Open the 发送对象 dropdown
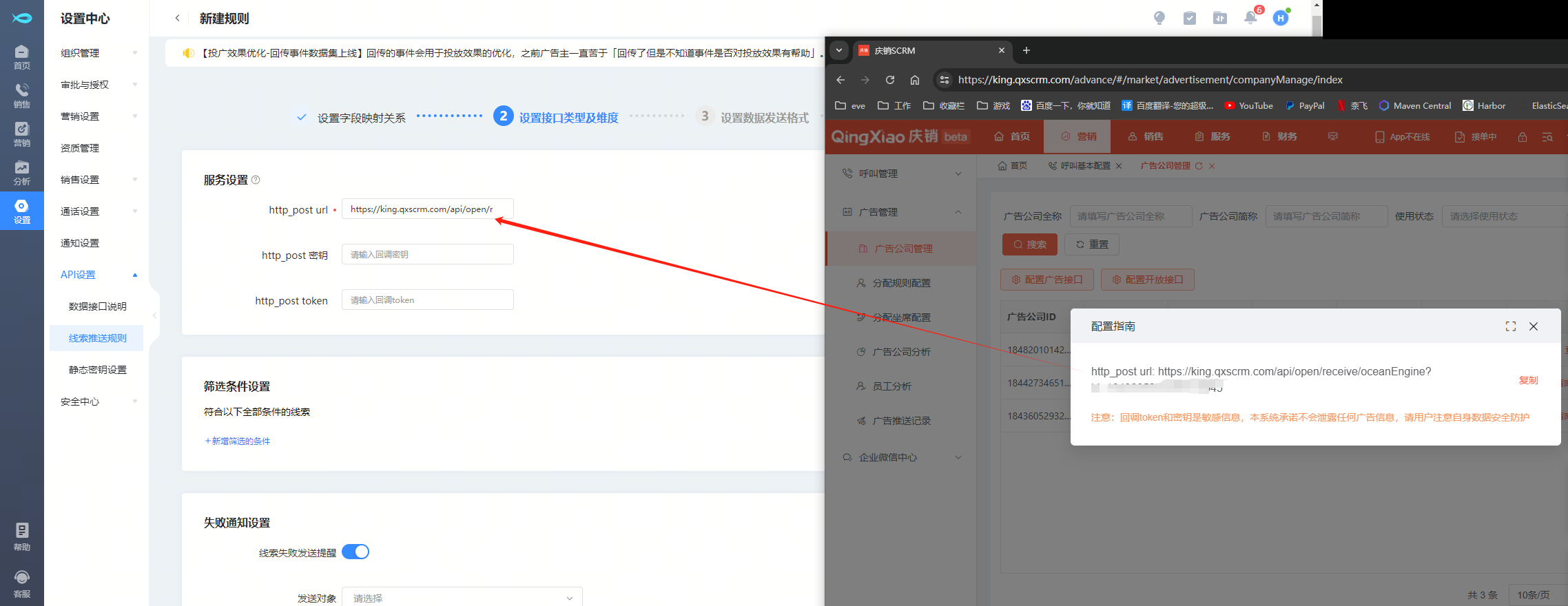1568x606 pixels. coord(462,598)
